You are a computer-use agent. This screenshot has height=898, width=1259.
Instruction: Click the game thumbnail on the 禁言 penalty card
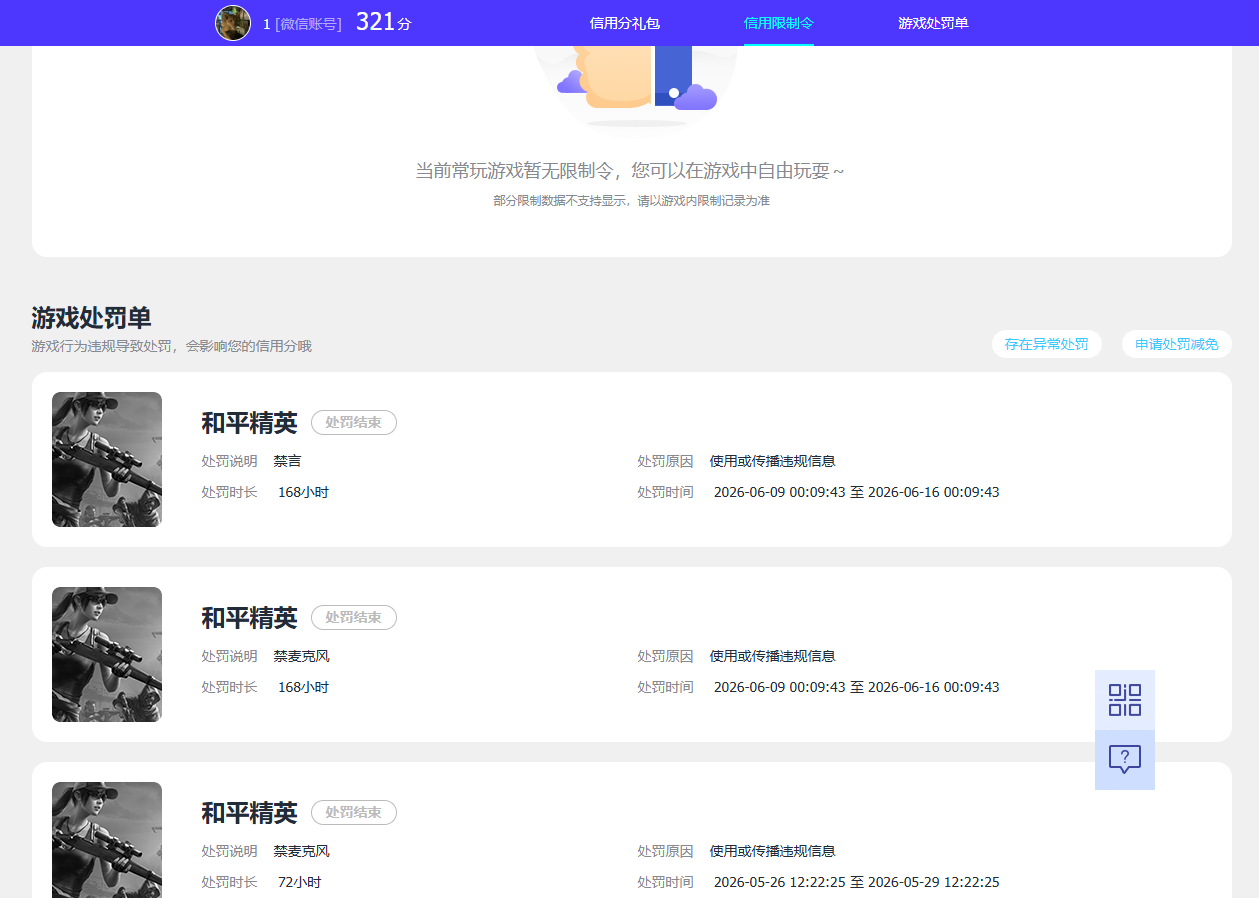pyautogui.click(x=107, y=459)
